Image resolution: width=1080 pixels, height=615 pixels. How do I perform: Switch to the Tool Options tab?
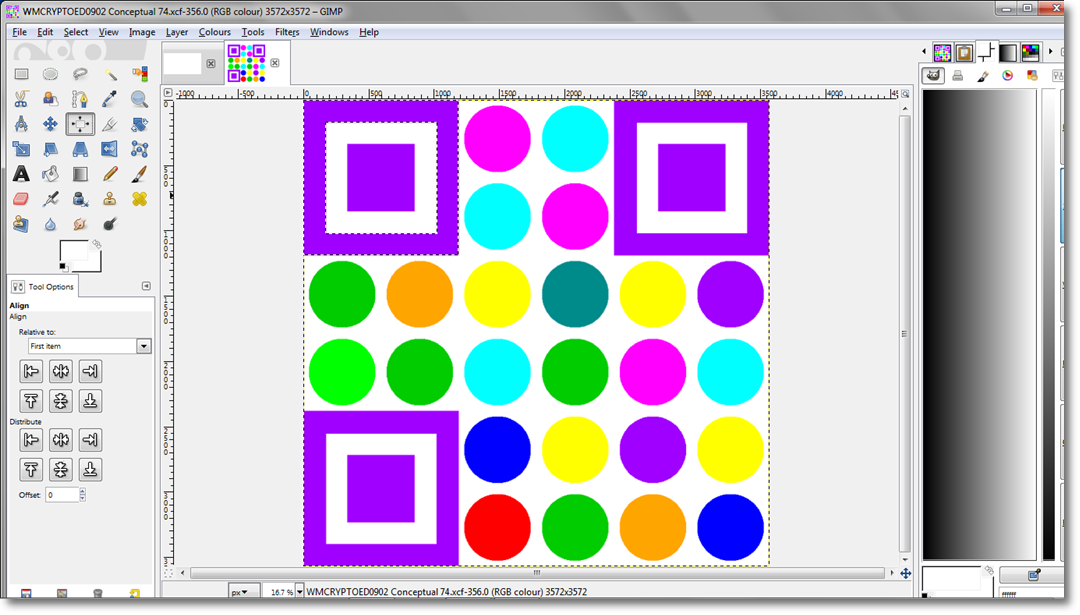point(43,286)
